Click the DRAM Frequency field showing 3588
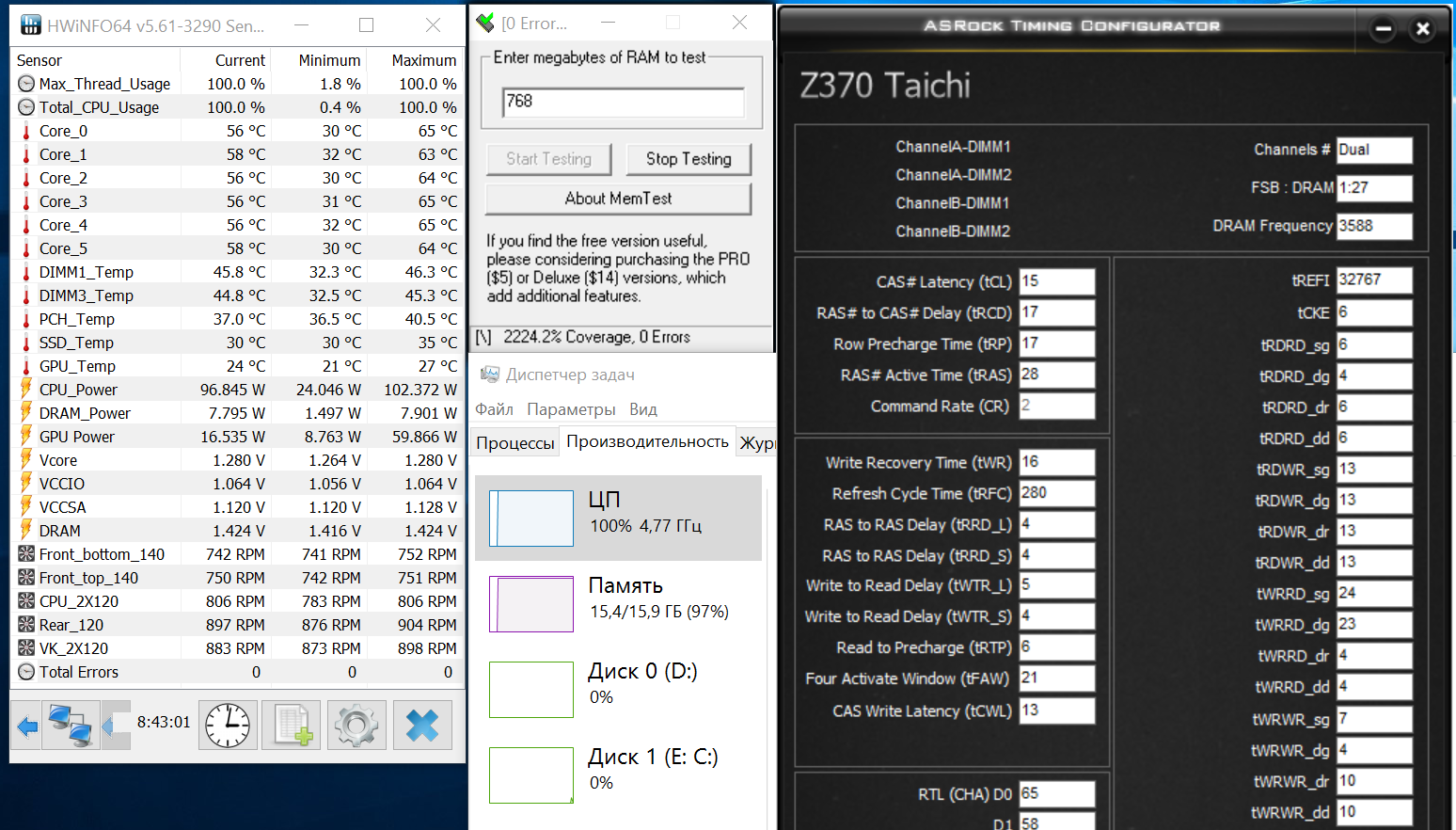 click(1374, 226)
